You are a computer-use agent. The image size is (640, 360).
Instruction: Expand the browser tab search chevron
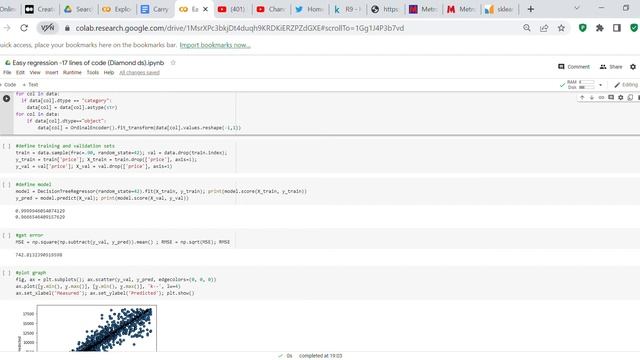577,8
